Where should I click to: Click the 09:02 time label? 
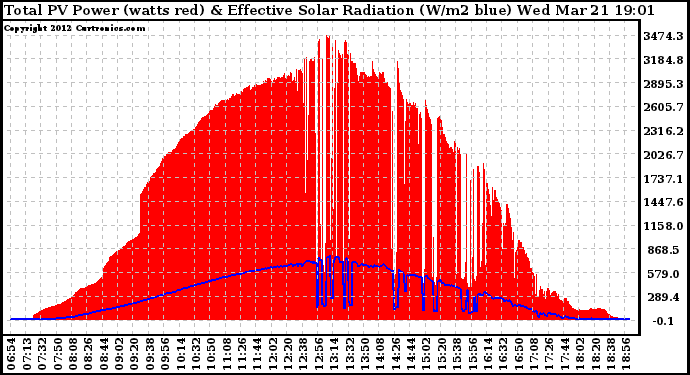[x=119, y=354]
